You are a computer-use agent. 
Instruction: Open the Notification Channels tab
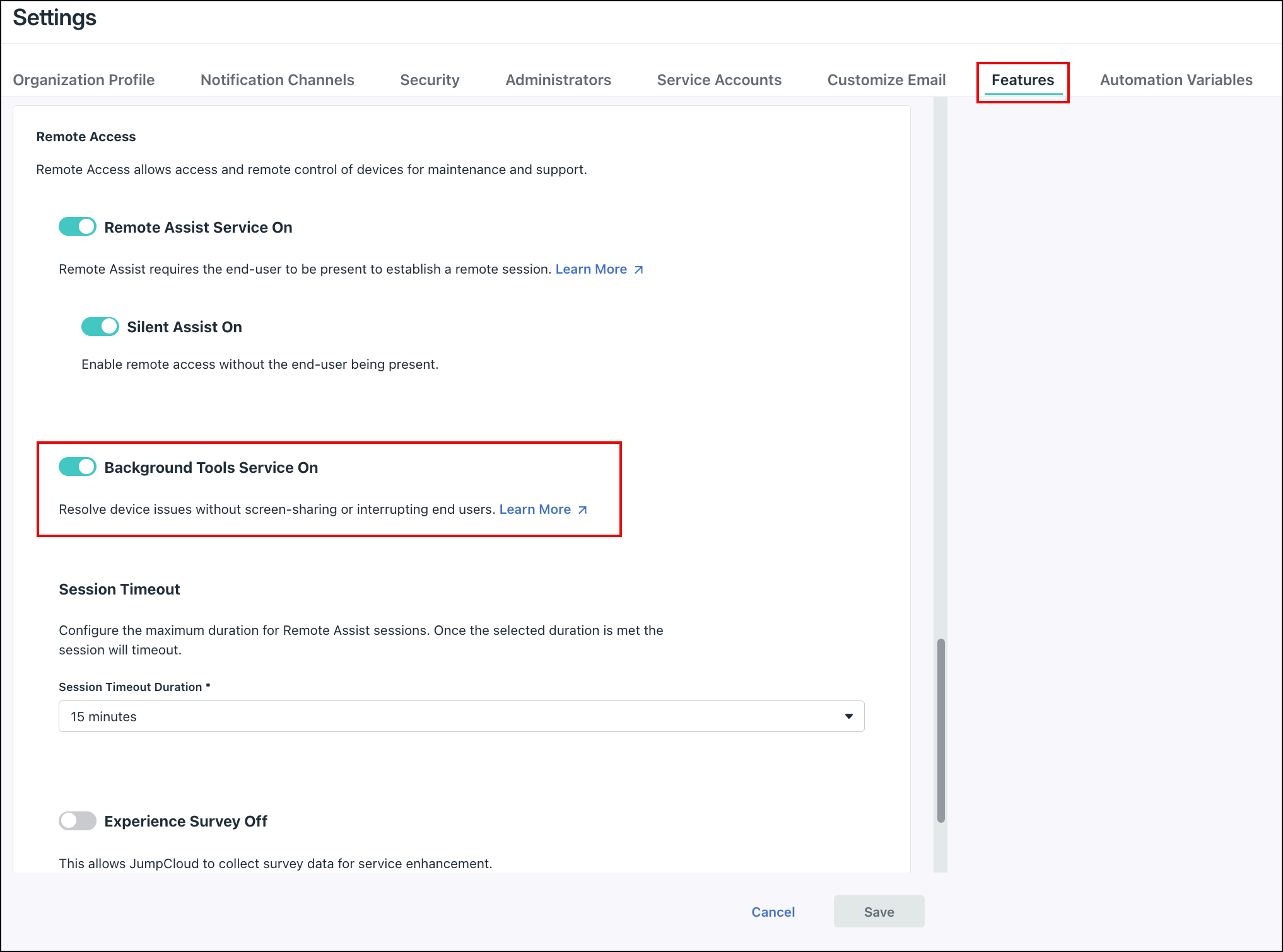coord(276,80)
